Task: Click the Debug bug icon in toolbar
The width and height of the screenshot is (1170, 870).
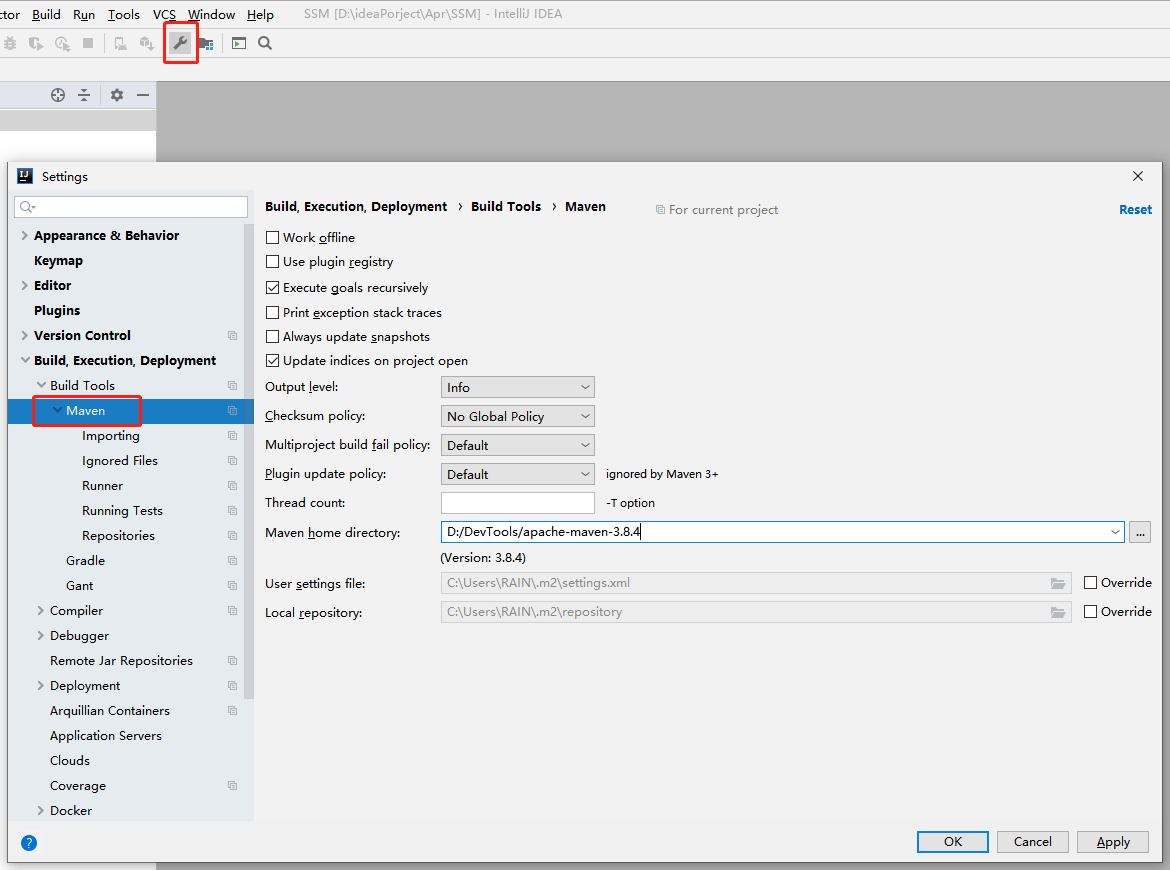Action: (x=10, y=43)
